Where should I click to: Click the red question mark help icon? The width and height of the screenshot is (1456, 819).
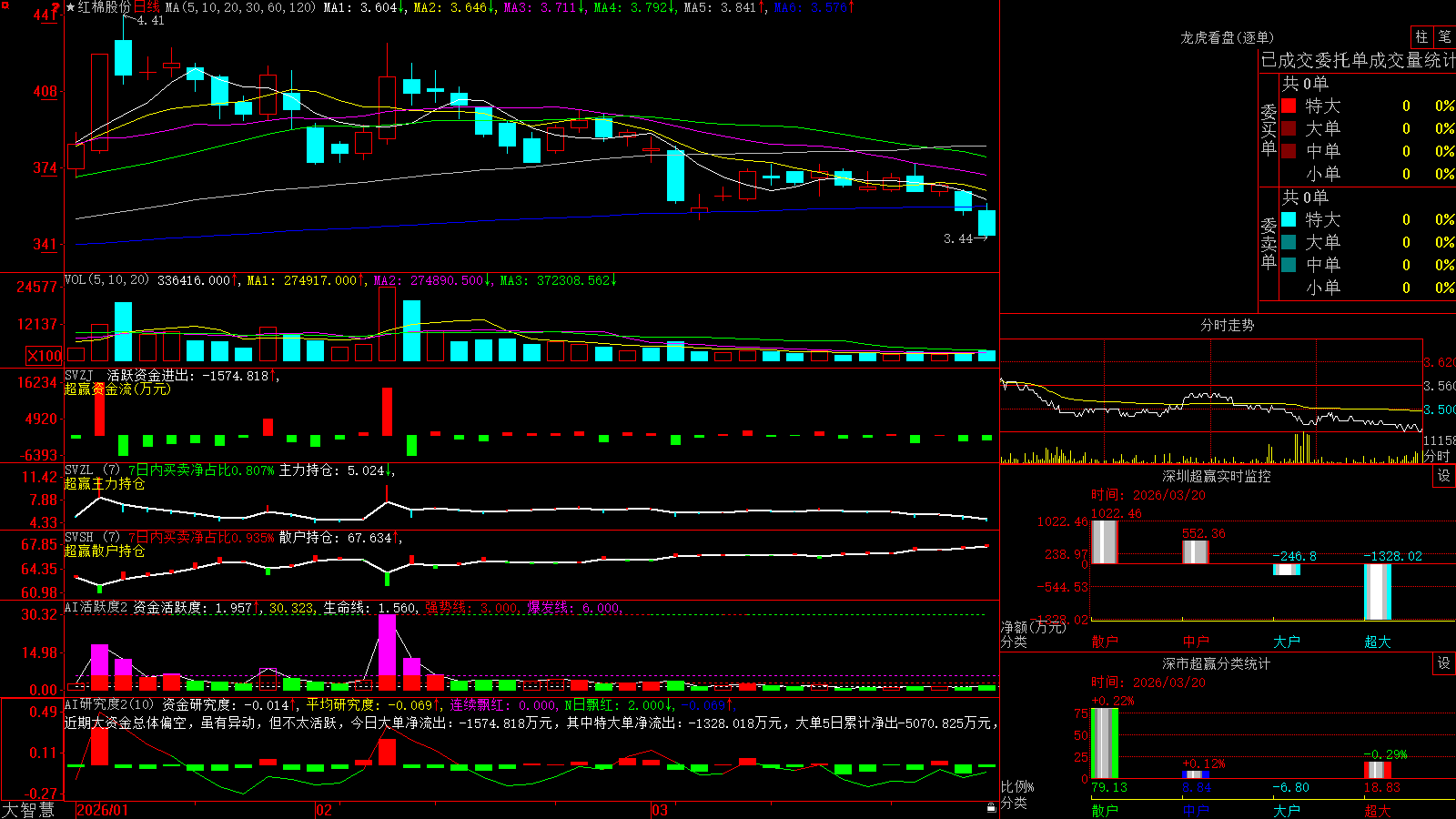click(56, 7)
